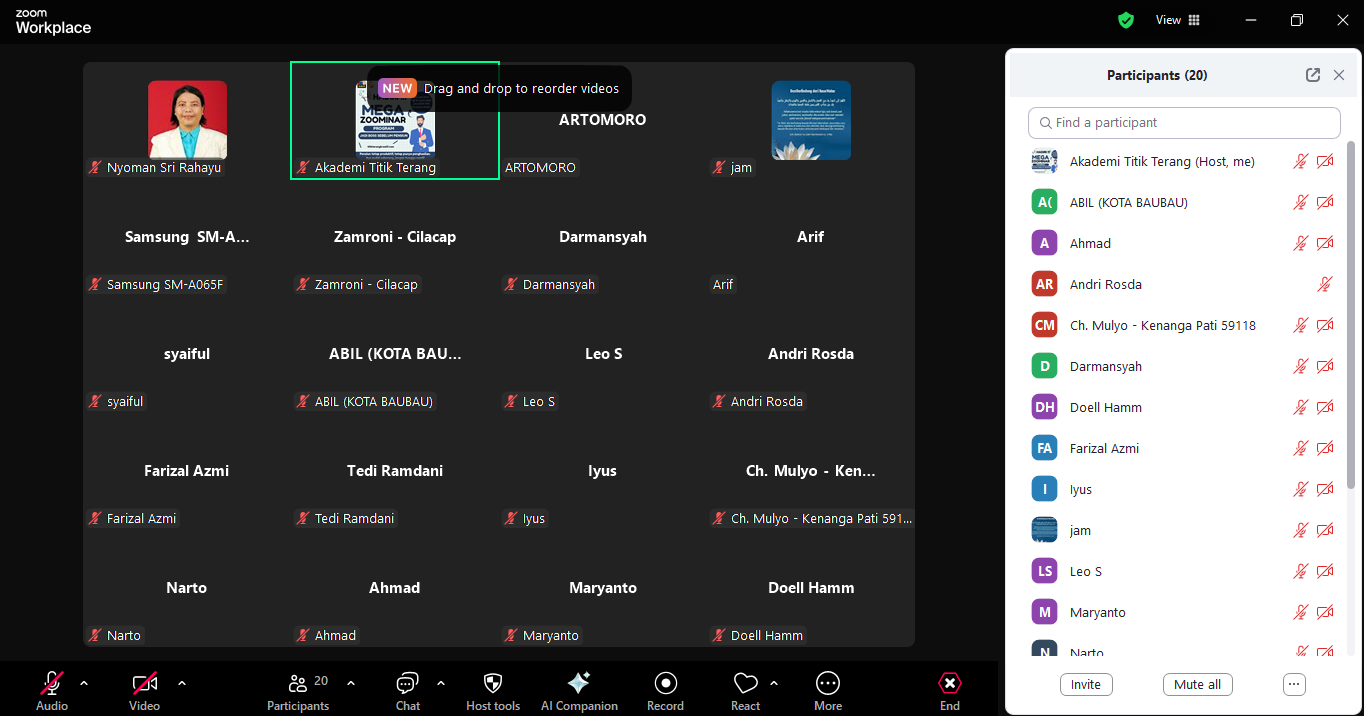The width and height of the screenshot is (1364, 716).
Task: Unmute microphone with Audio button
Action: (52, 690)
